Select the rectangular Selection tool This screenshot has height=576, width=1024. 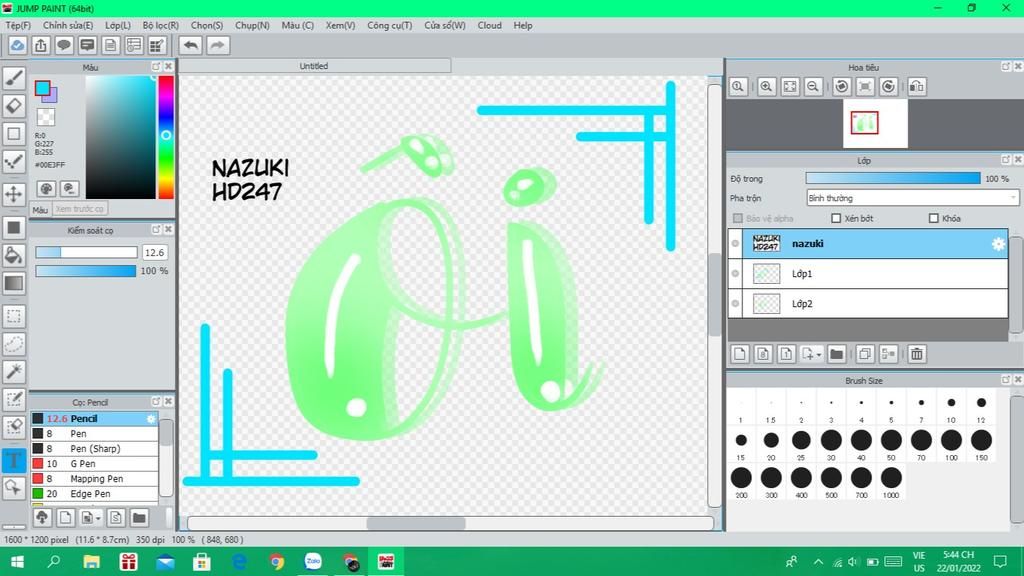14,317
